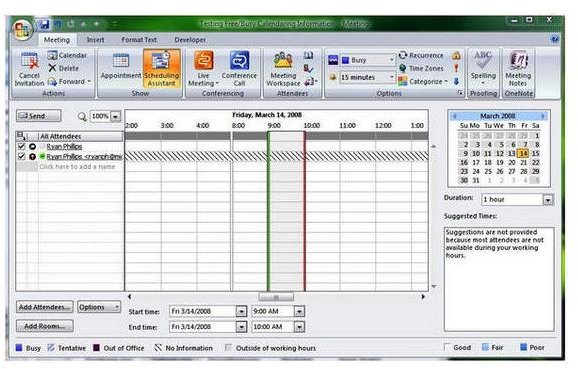Open the Address Book icon in Attendees
The height and width of the screenshot is (369, 578).
(309, 55)
